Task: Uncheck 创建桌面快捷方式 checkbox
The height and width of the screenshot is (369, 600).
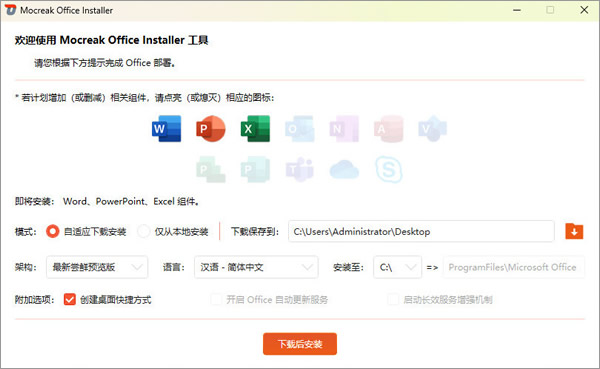Action: [x=70, y=299]
